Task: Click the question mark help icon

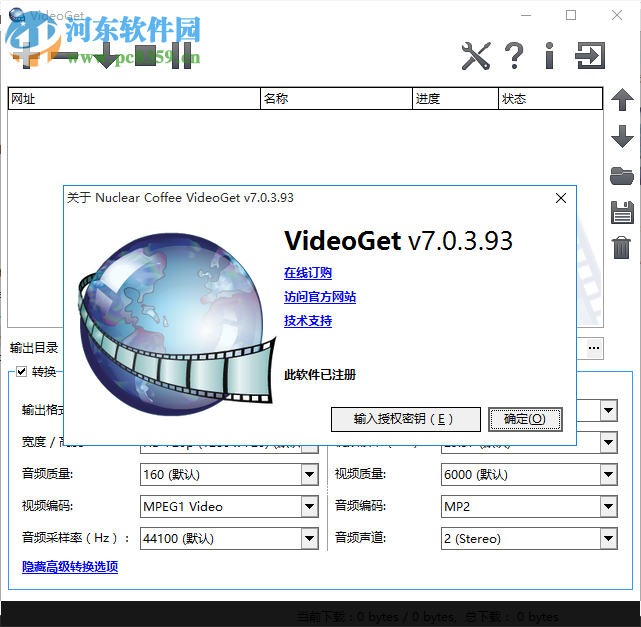Action: (x=514, y=56)
